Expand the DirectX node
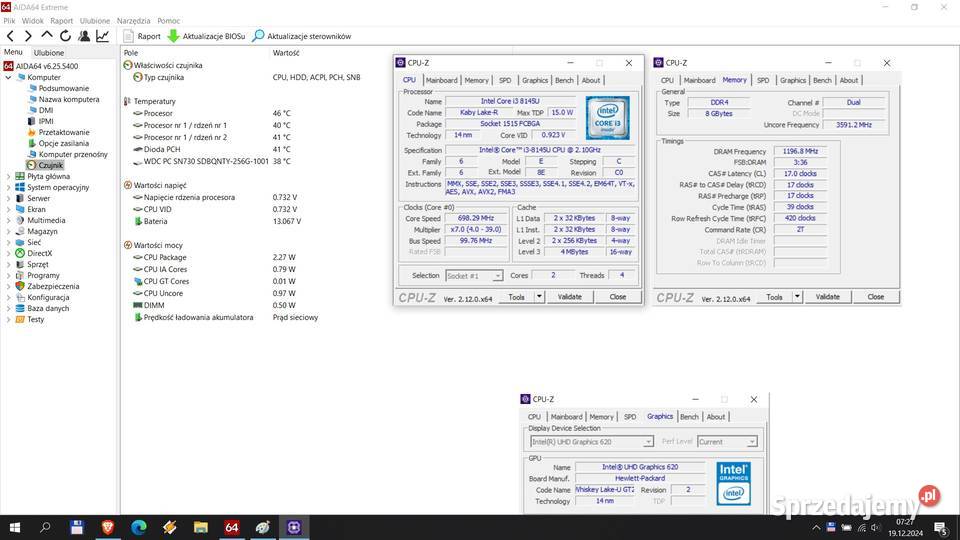960x540 pixels. tap(8, 253)
